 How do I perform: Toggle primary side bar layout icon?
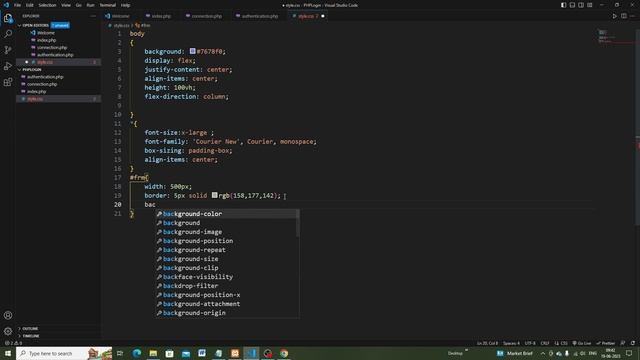pos(563,5)
